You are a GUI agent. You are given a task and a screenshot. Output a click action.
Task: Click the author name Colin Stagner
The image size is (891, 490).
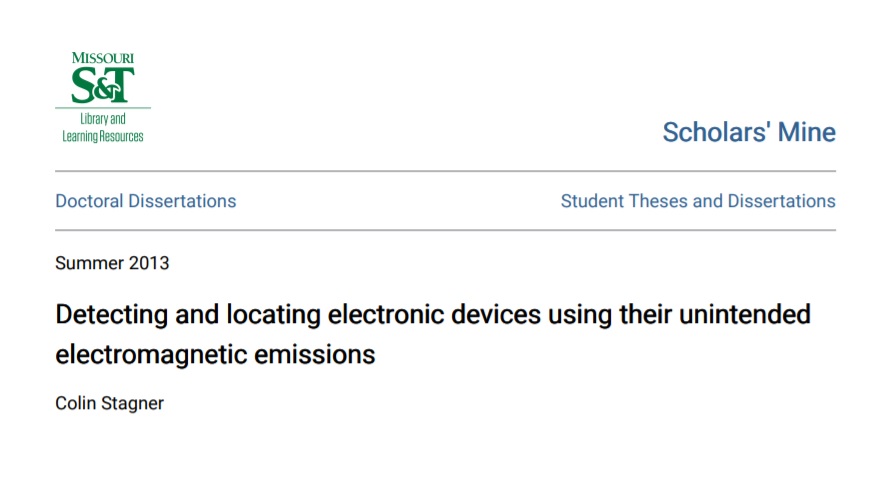[109, 403]
